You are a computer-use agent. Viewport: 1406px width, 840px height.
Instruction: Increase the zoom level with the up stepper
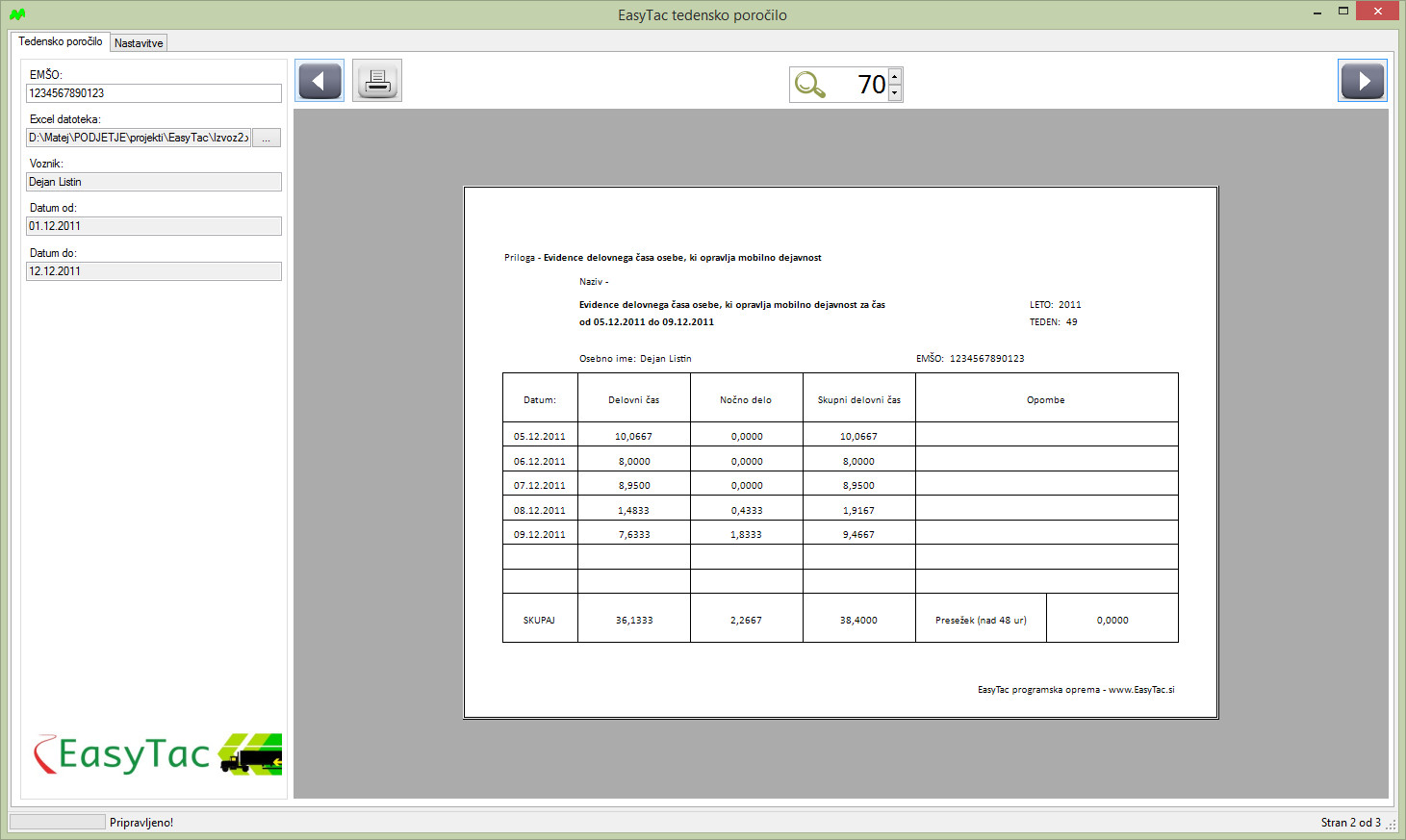895,77
